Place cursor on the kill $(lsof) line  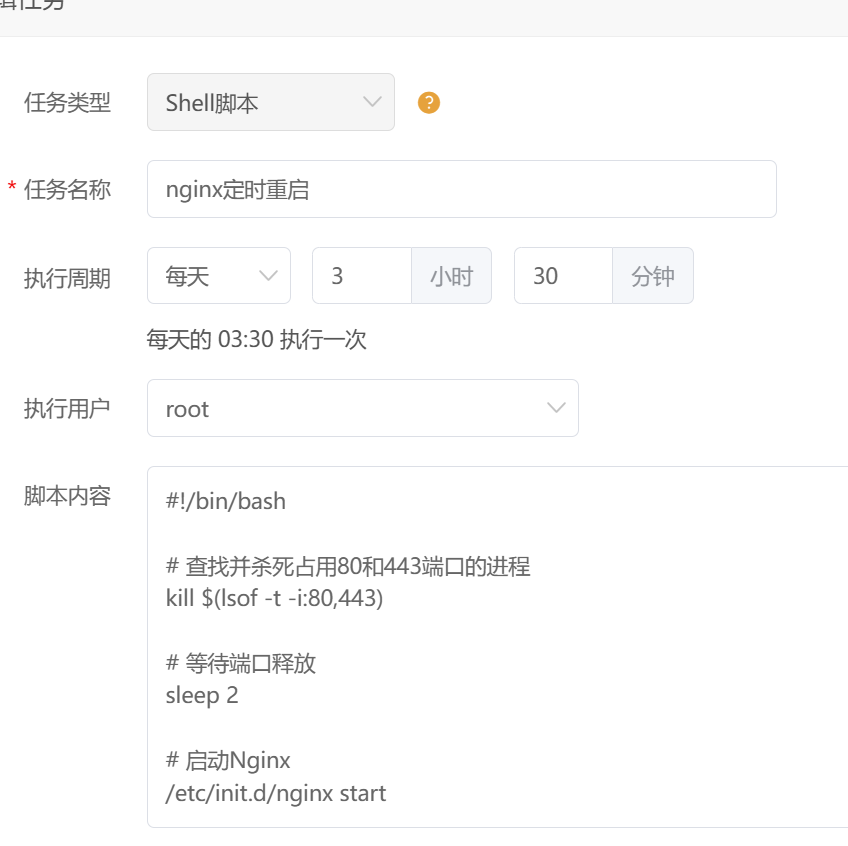point(274,598)
